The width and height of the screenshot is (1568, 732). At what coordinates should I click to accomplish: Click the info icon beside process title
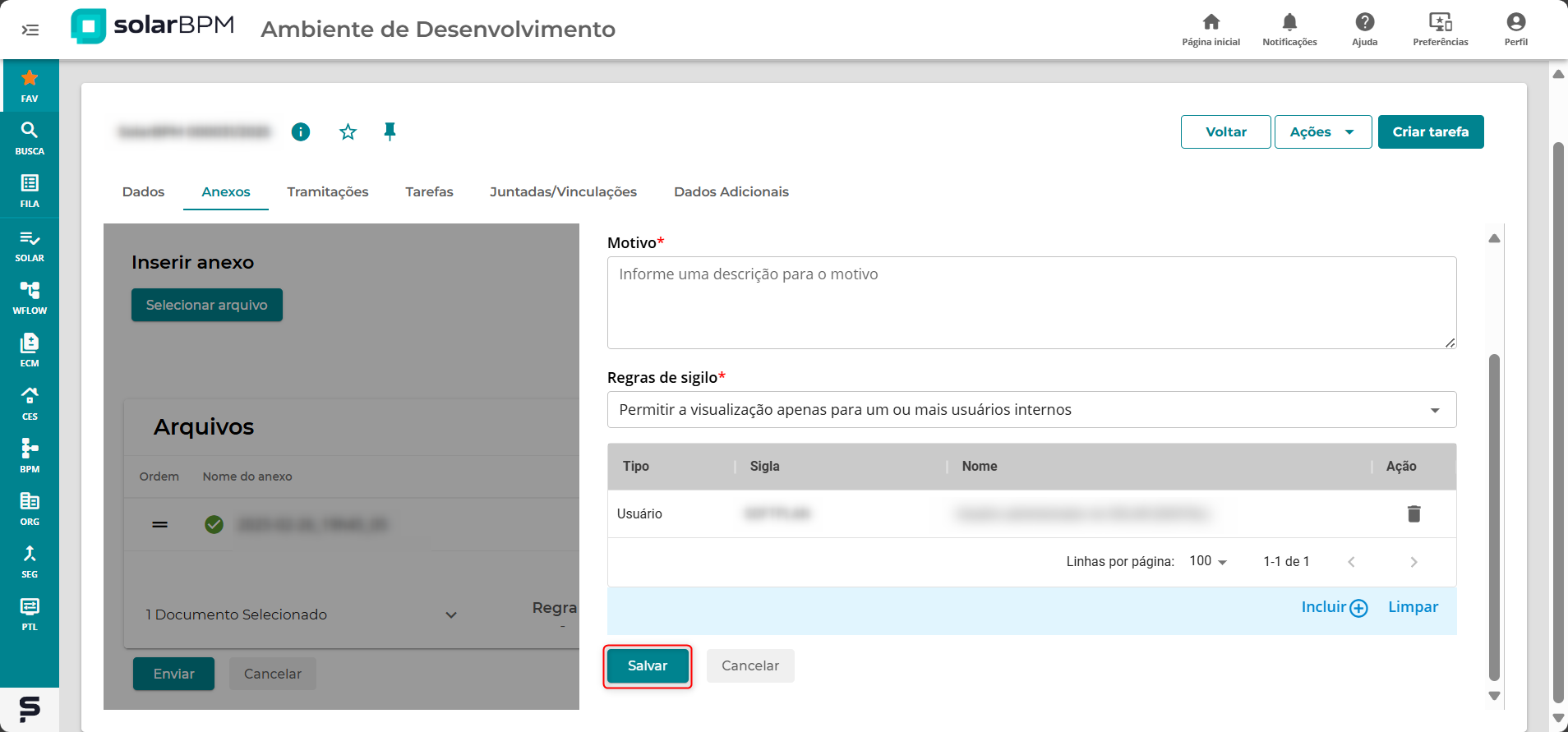tap(301, 131)
